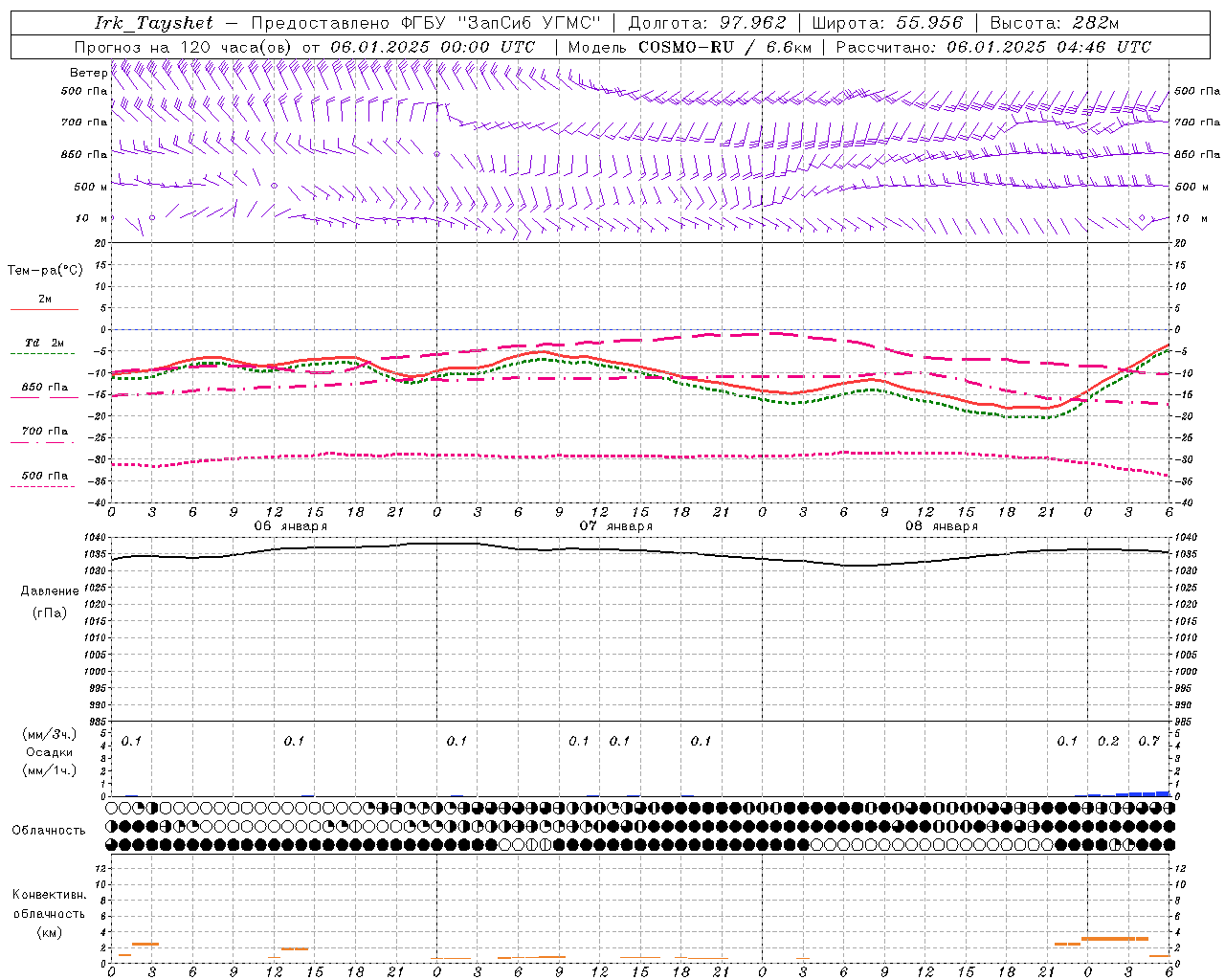1225x980 pixels.
Task: Click the (мм/3ч.) units label
Action: (x=50, y=734)
